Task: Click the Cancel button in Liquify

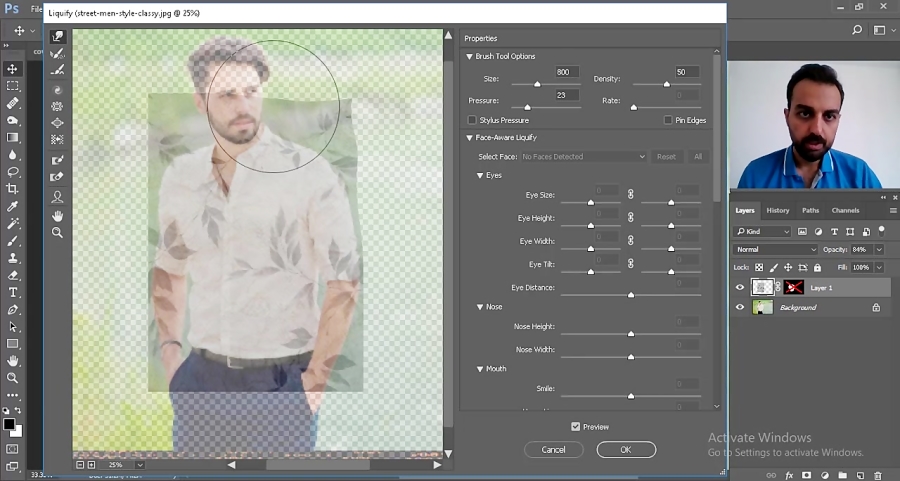Action: 553,450
